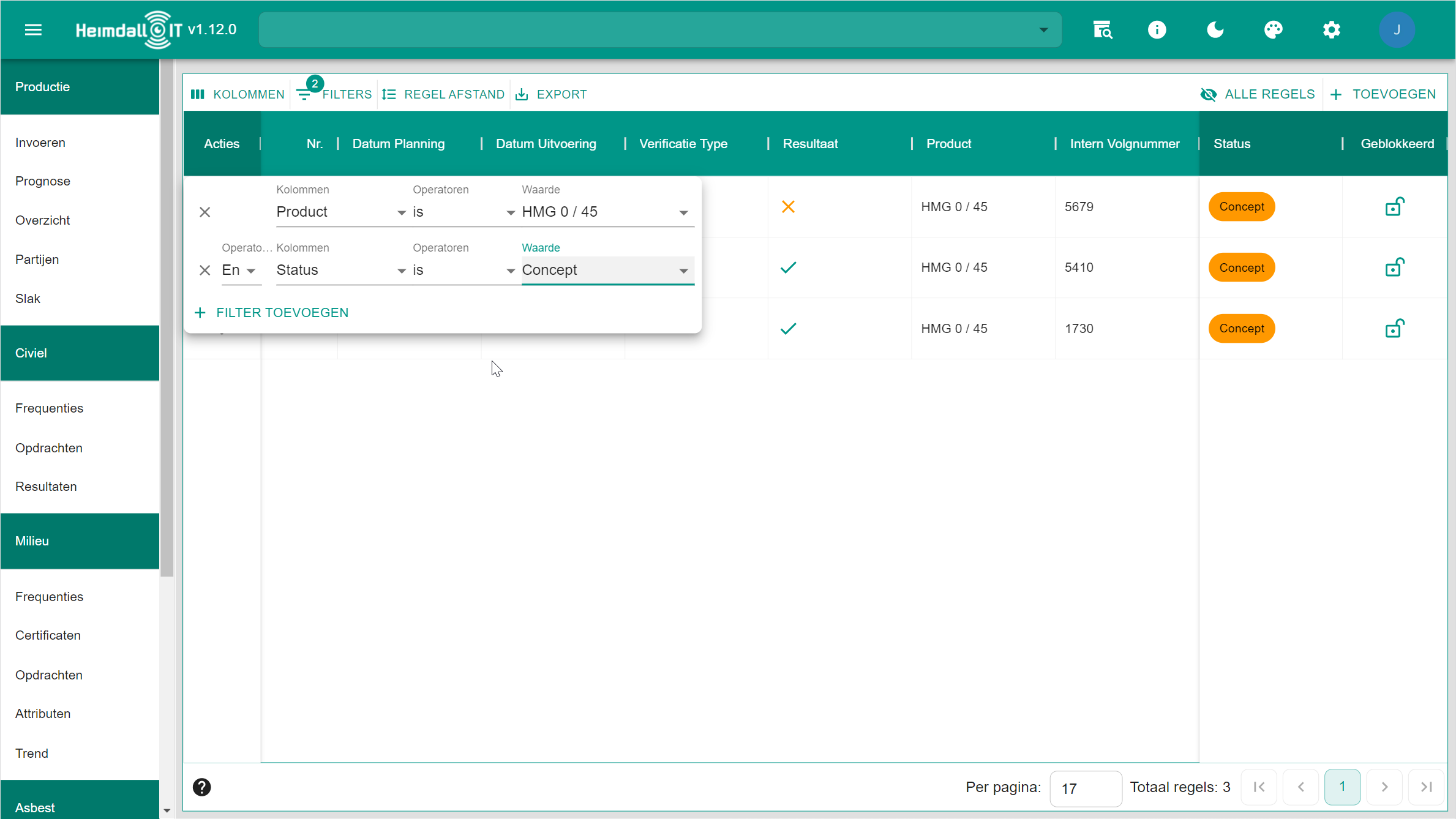This screenshot has width=1456, height=819.
Task: Edit the Per pagina field
Action: pyautogui.click(x=1086, y=788)
